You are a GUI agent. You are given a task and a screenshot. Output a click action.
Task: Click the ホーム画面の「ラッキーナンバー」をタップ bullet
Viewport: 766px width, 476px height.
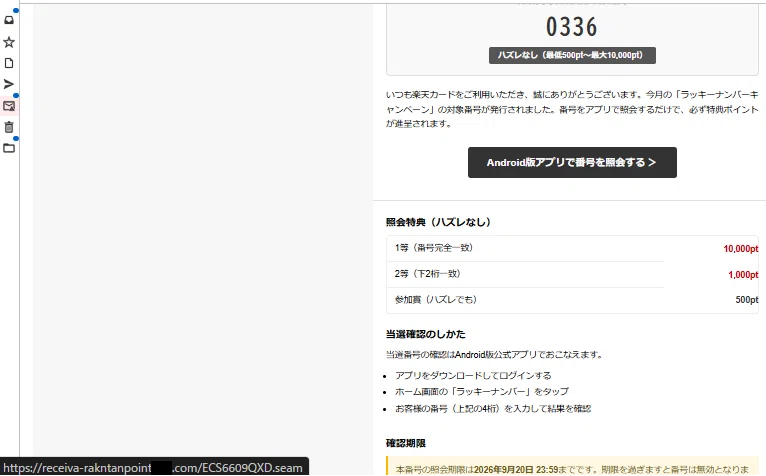(482, 391)
